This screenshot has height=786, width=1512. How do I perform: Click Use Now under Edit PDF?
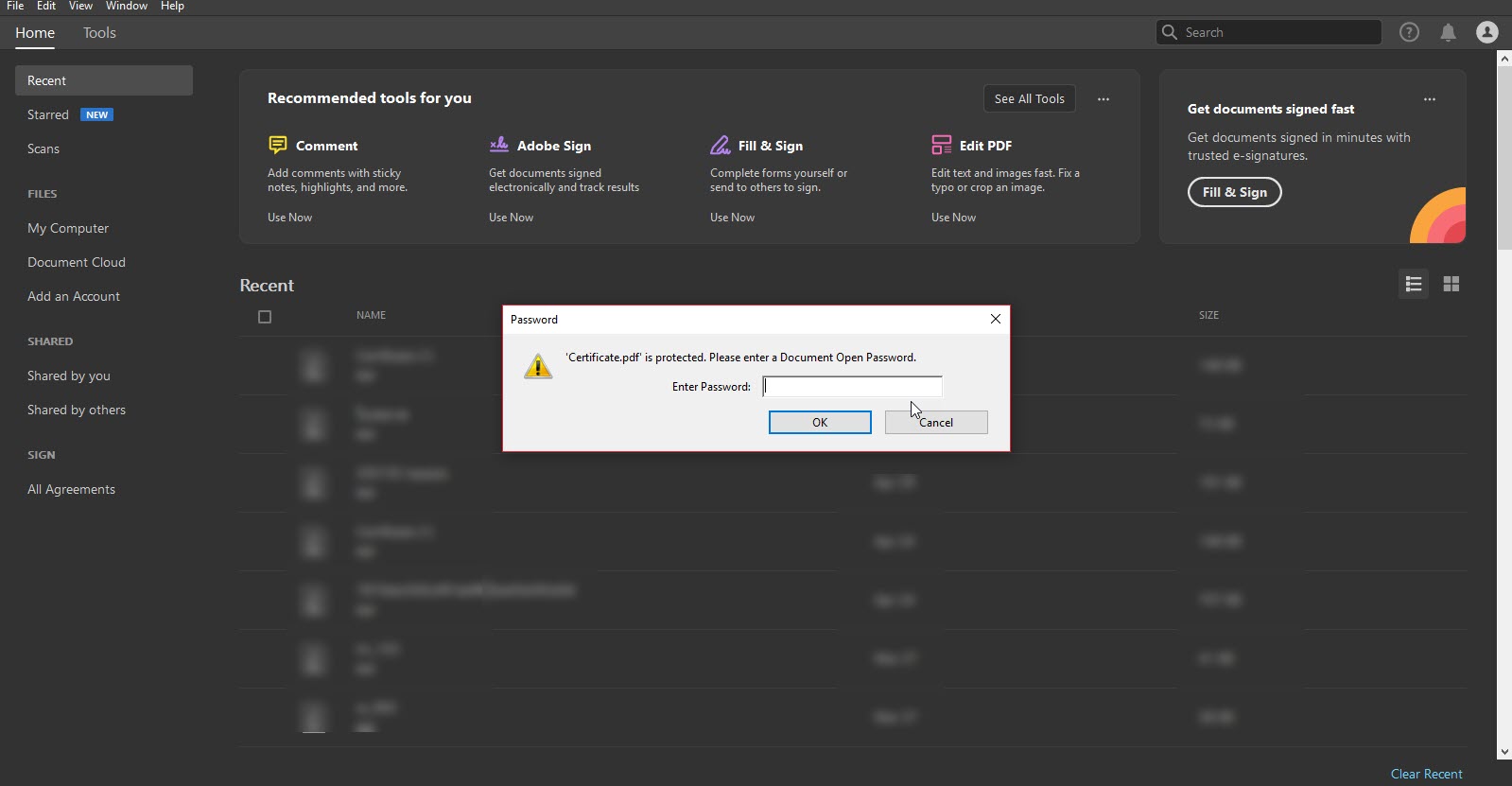point(953,218)
